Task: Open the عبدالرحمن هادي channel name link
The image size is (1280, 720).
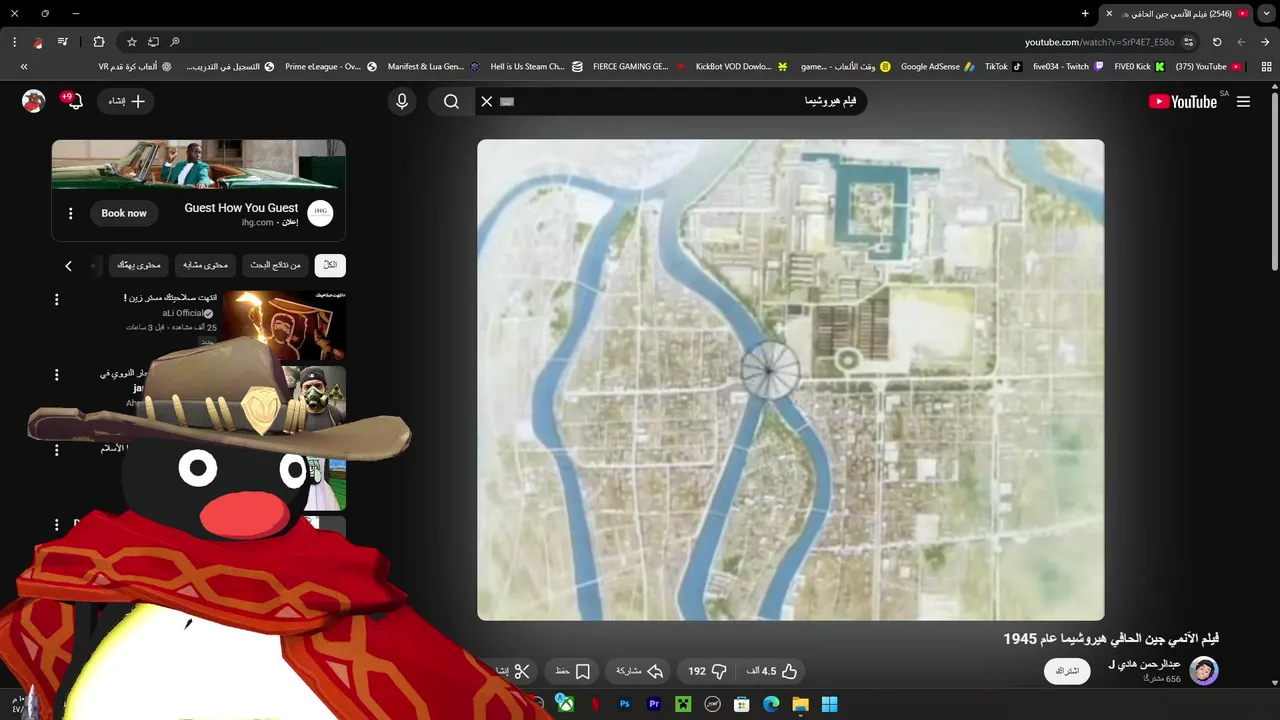Action: tap(1145, 665)
